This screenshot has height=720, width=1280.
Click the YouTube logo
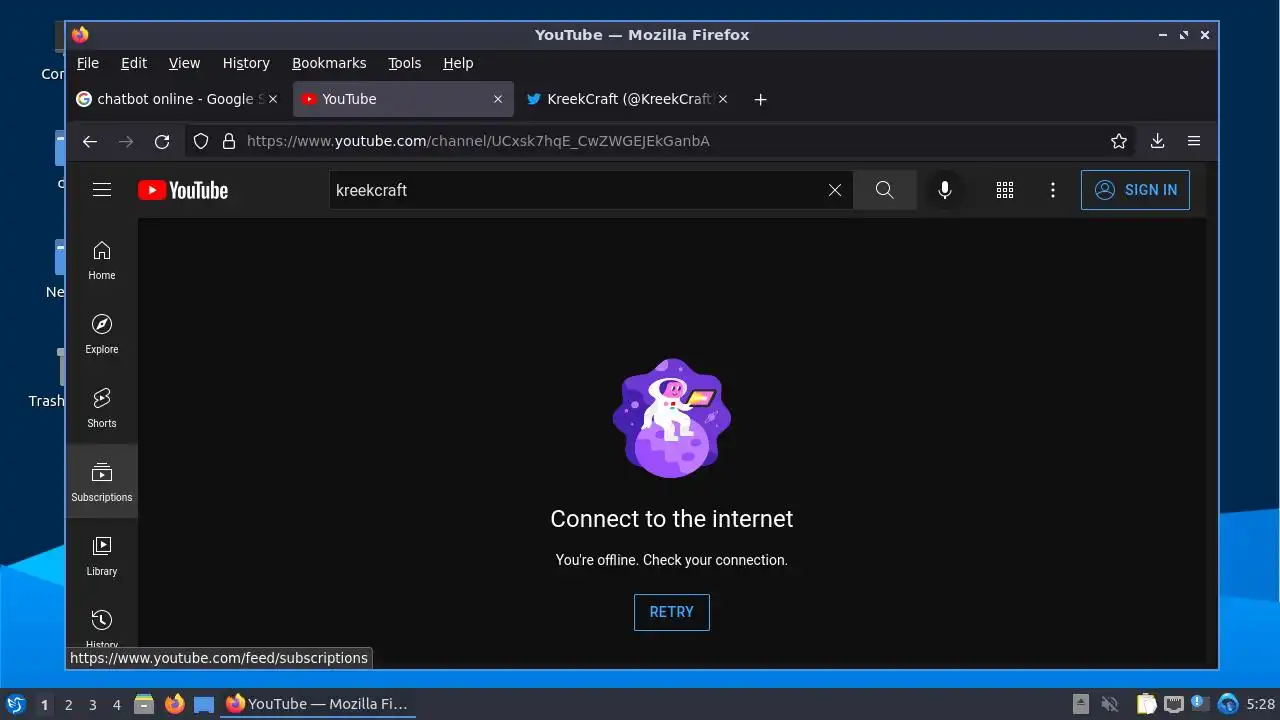[183, 190]
